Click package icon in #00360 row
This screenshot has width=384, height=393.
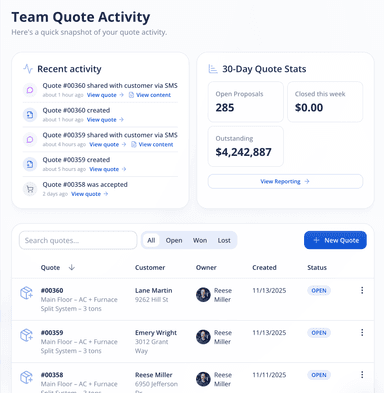click(26, 293)
